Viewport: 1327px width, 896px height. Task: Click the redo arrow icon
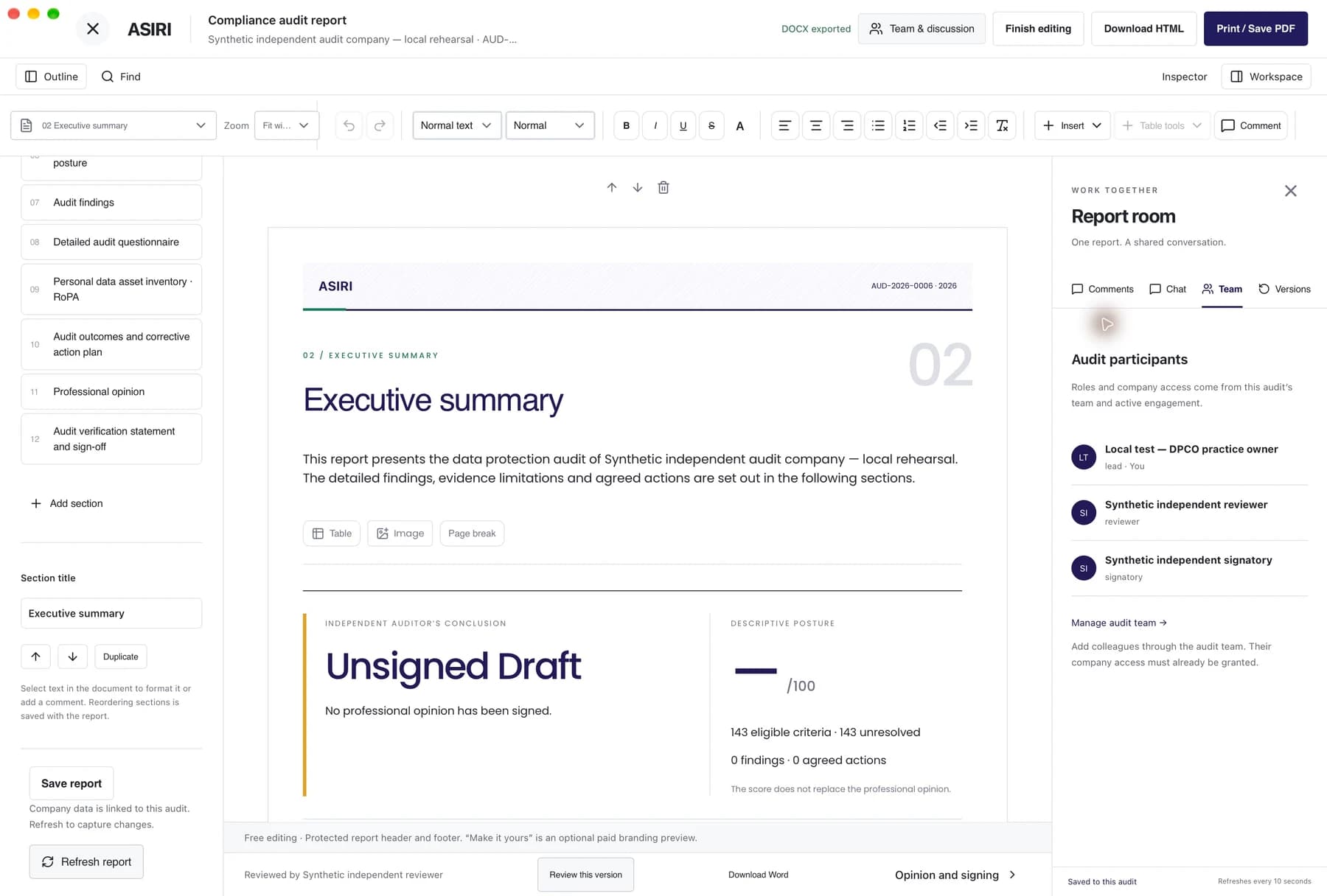pos(380,125)
